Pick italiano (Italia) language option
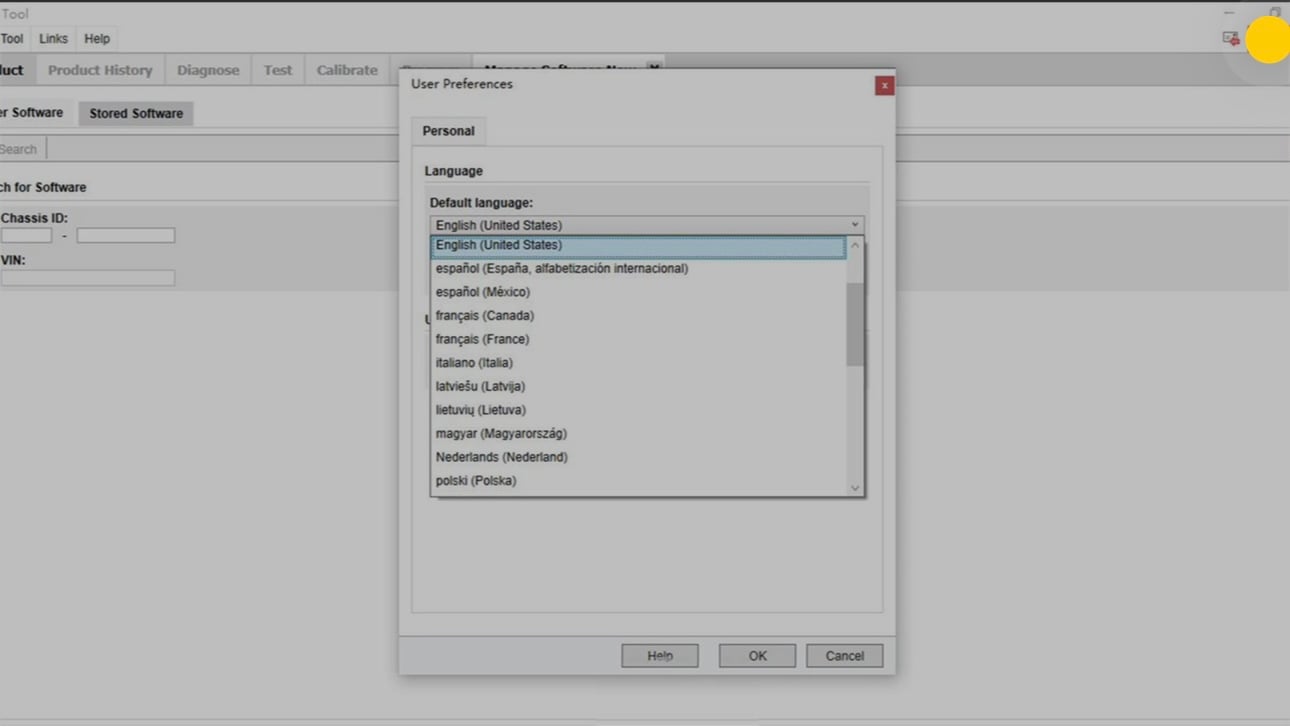The width and height of the screenshot is (1290, 728). point(638,363)
